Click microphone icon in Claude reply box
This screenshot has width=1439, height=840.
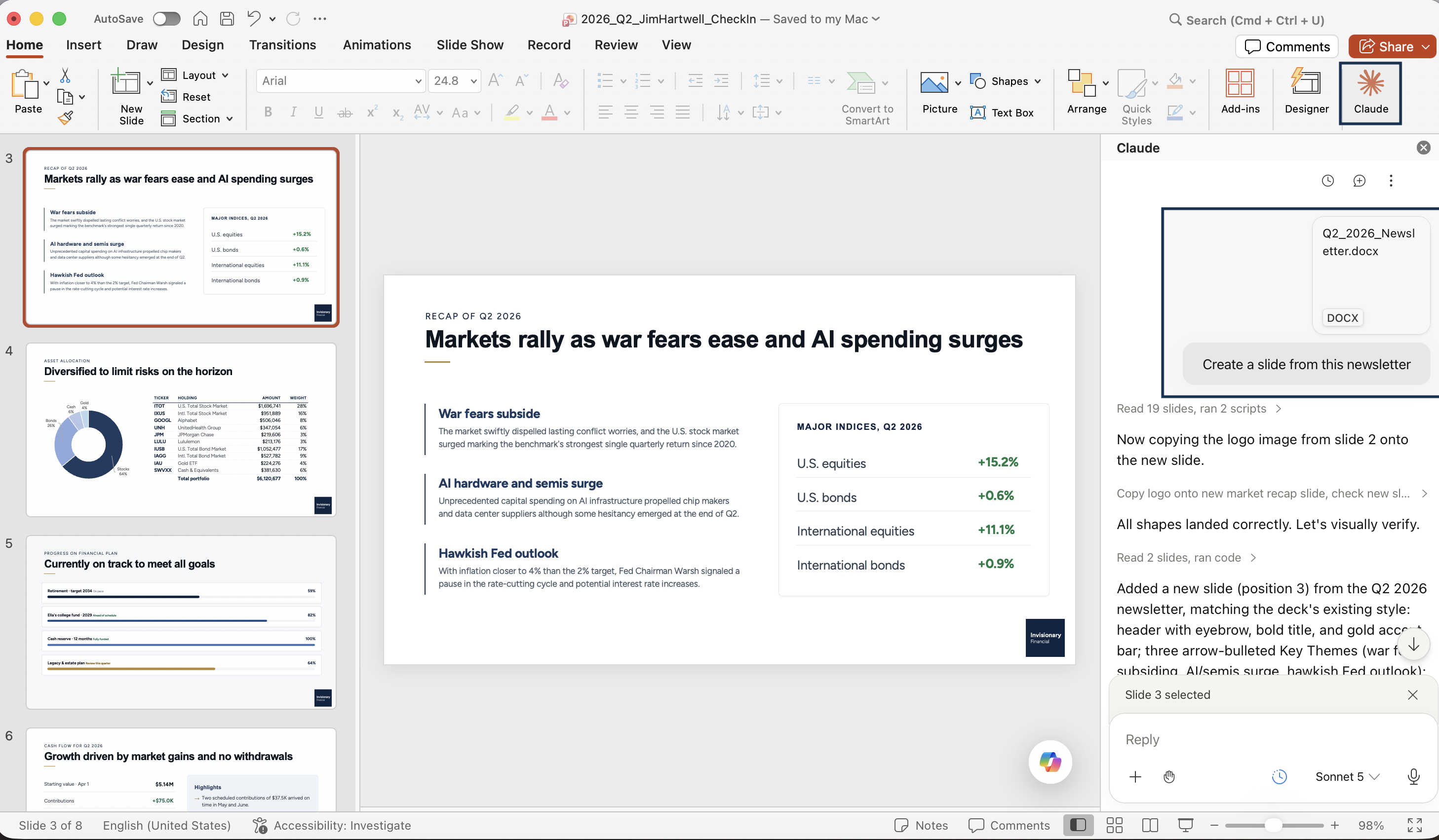(x=1414, y=776)
